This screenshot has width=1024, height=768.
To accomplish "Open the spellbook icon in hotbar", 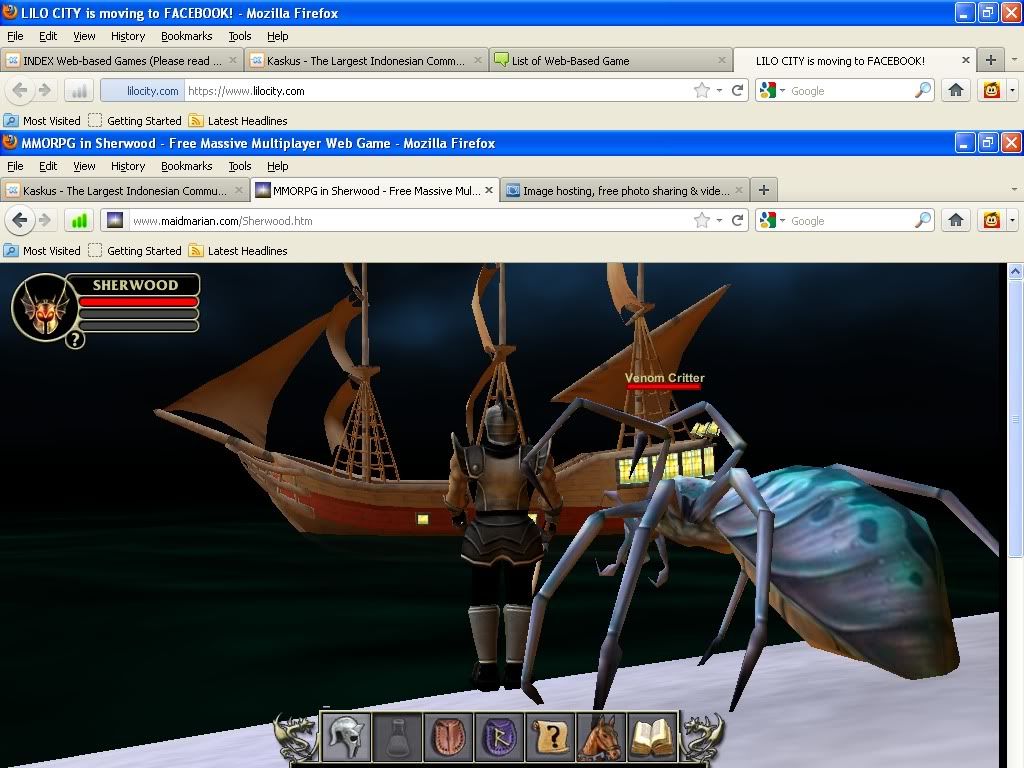I will tap(652, 737).
